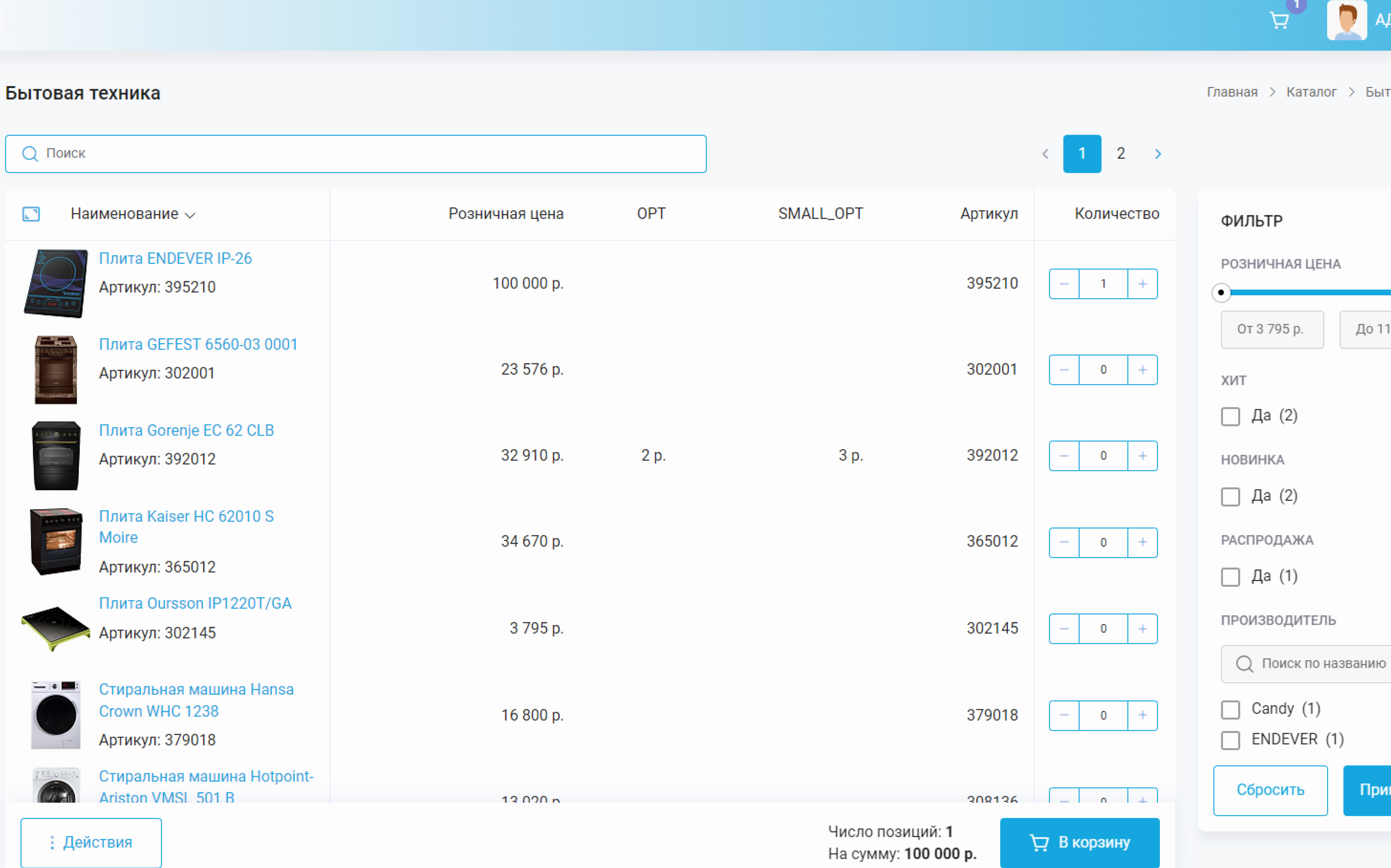Click the 2 р. OPT price cell

[654, 455]
